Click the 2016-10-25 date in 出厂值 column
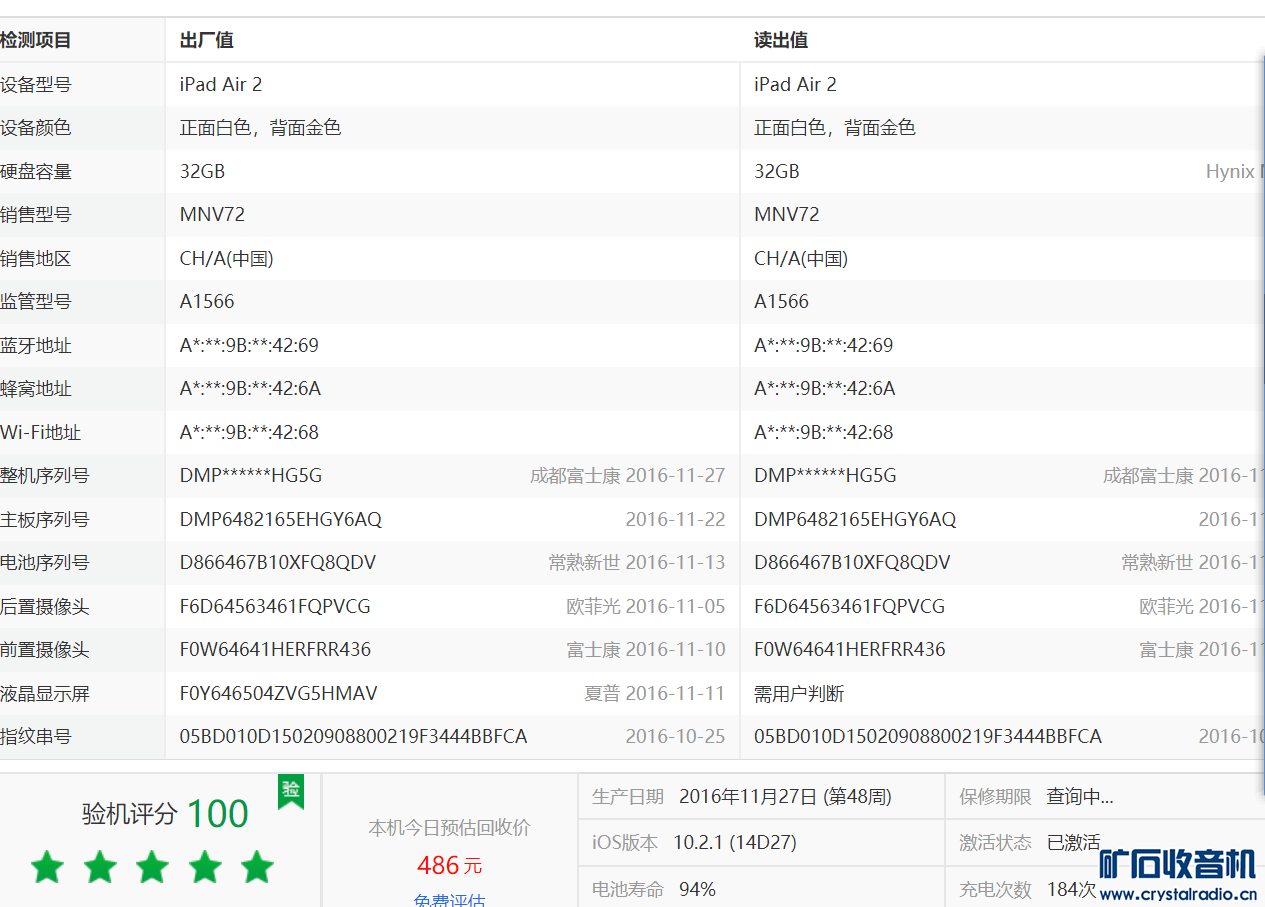Screen dimensions: 1265x907 pyautogui.click(x=675, y=737)
